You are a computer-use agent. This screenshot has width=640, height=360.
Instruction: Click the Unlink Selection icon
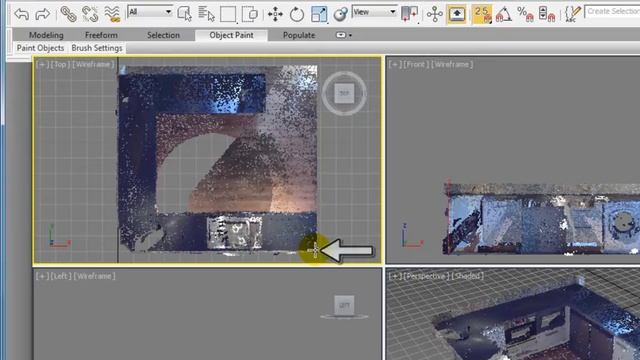pos(90,14)
